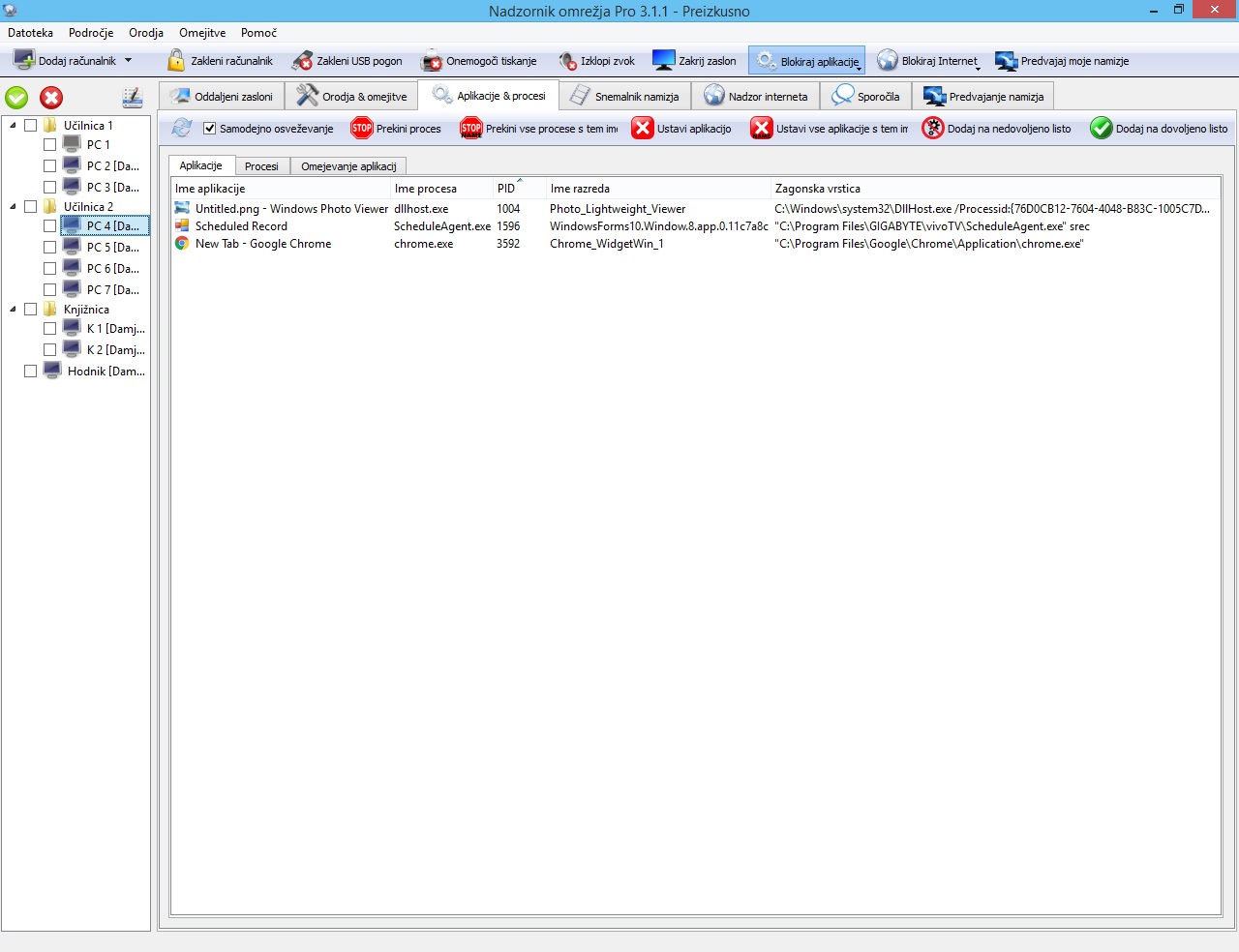Click the Izklopi zvok mute icon

click(x=567, y=61)
